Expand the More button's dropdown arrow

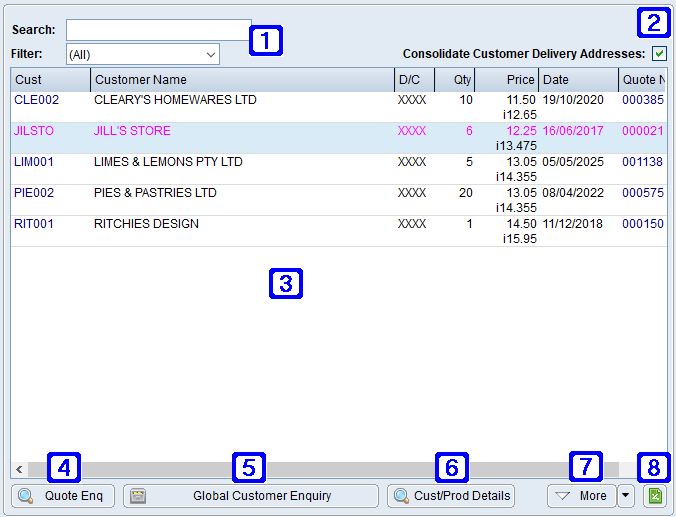pos(626,496)
